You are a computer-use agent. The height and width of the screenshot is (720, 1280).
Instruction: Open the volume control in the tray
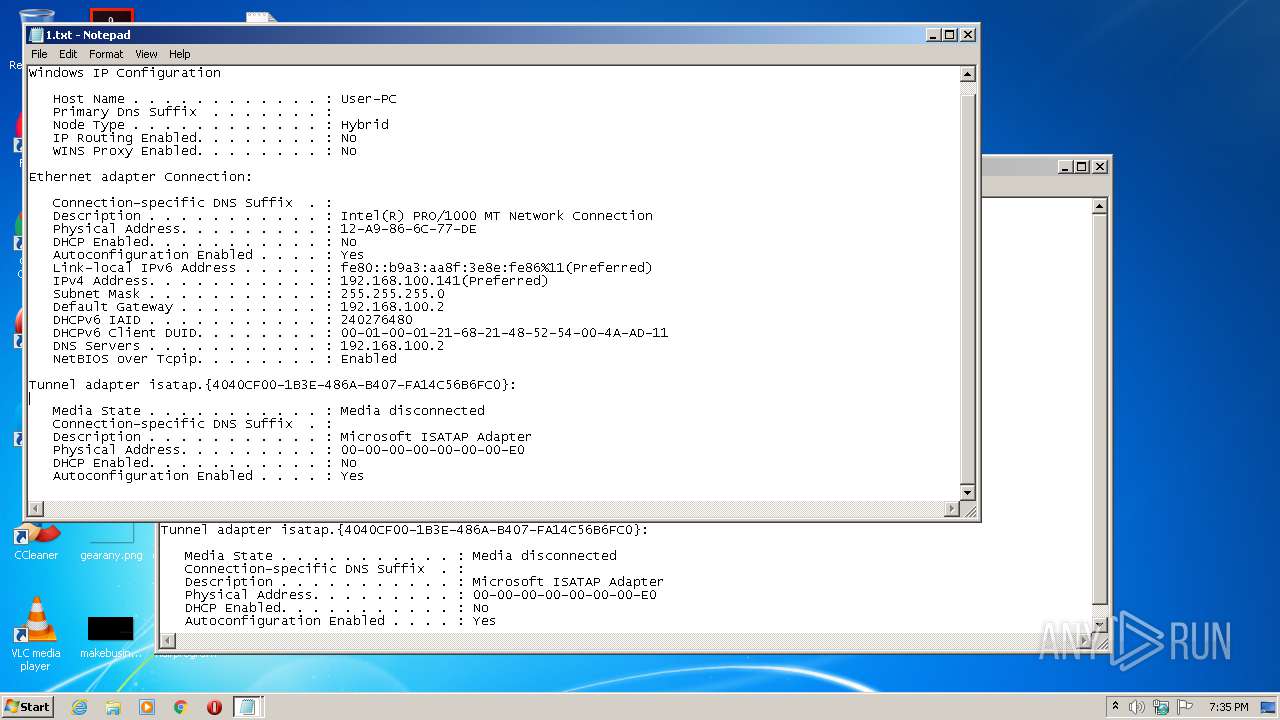(x=1137, y=707)
